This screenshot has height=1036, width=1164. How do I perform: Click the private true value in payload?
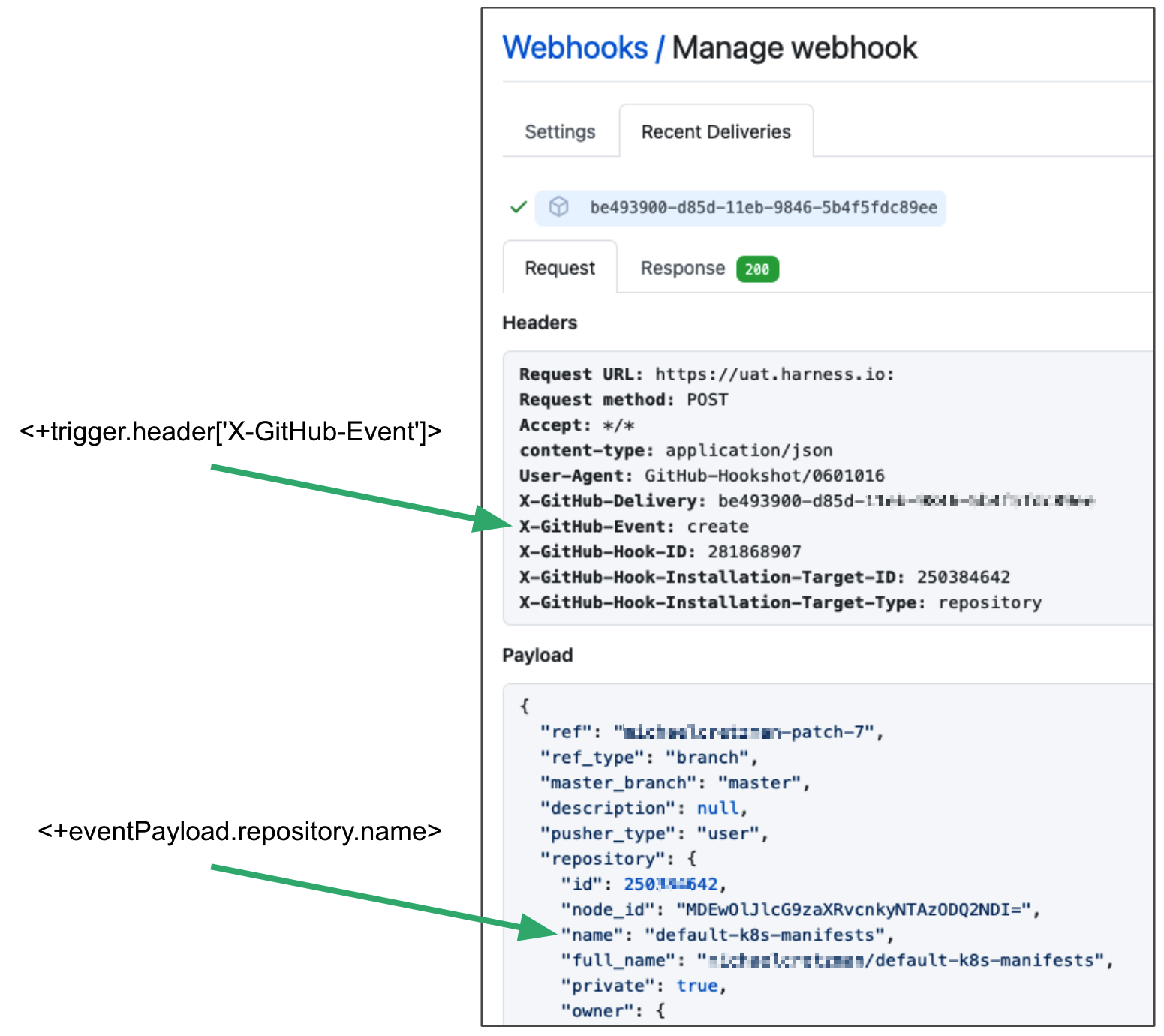pos(696,985)
